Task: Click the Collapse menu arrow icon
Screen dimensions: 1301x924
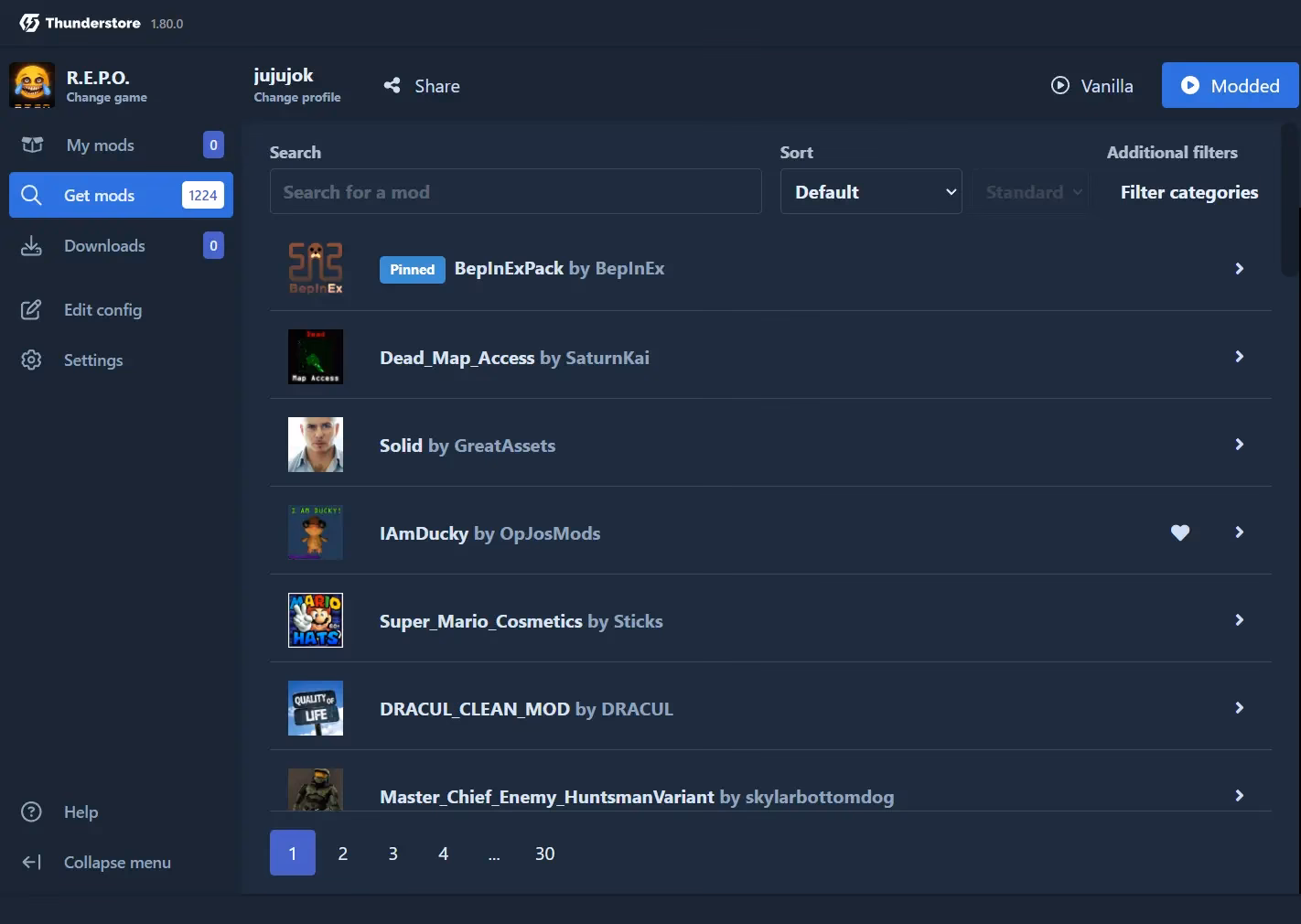Action: [x=31, y=862]
